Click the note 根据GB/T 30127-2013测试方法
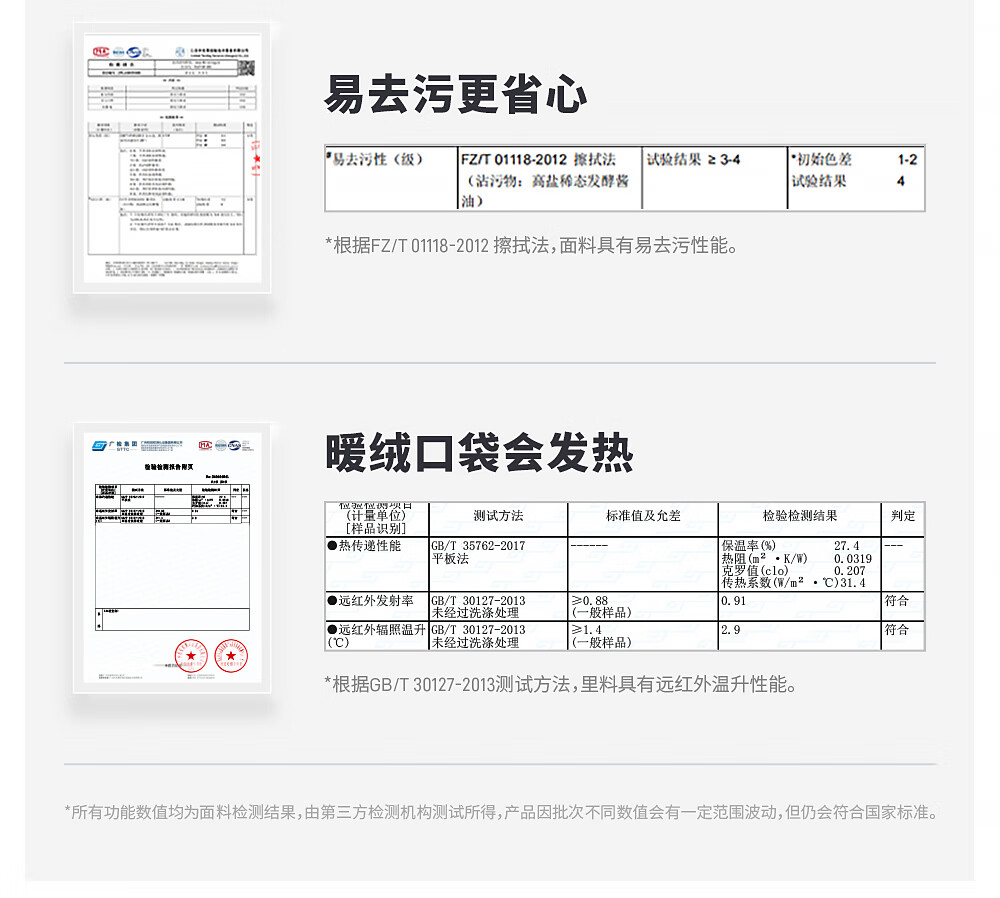The image size is (1000, 898). click(560, 684)
